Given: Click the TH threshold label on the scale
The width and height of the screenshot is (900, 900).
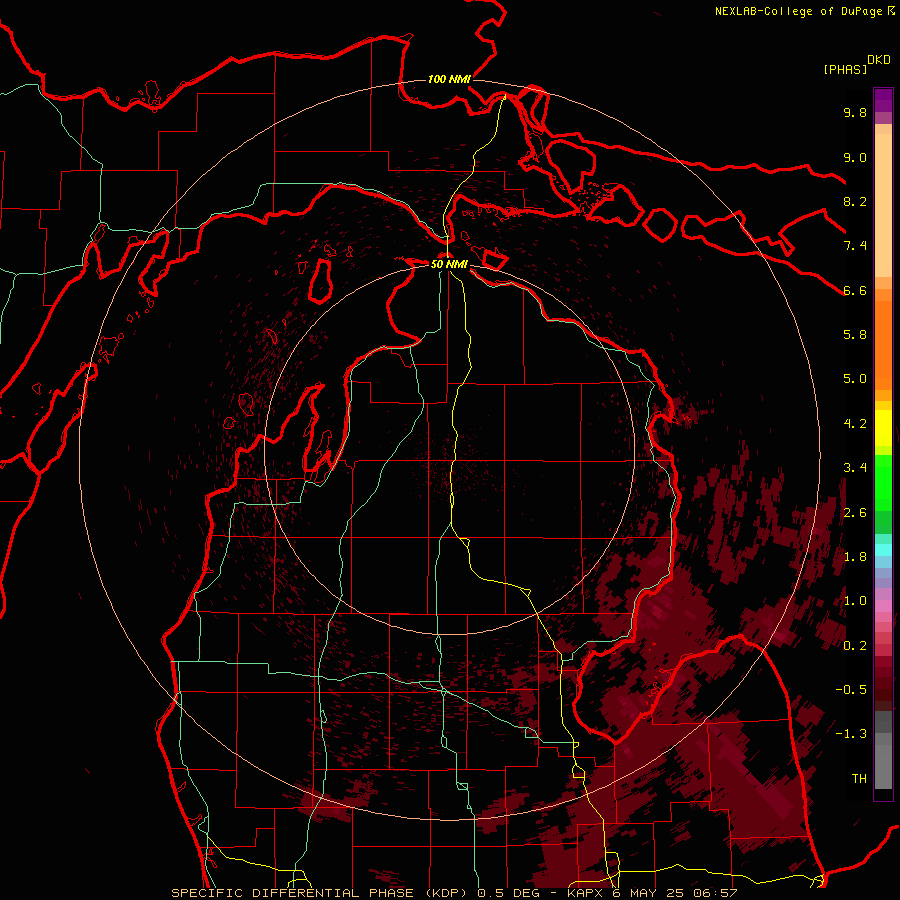Looking at the screenshot, I should [859, 779].
